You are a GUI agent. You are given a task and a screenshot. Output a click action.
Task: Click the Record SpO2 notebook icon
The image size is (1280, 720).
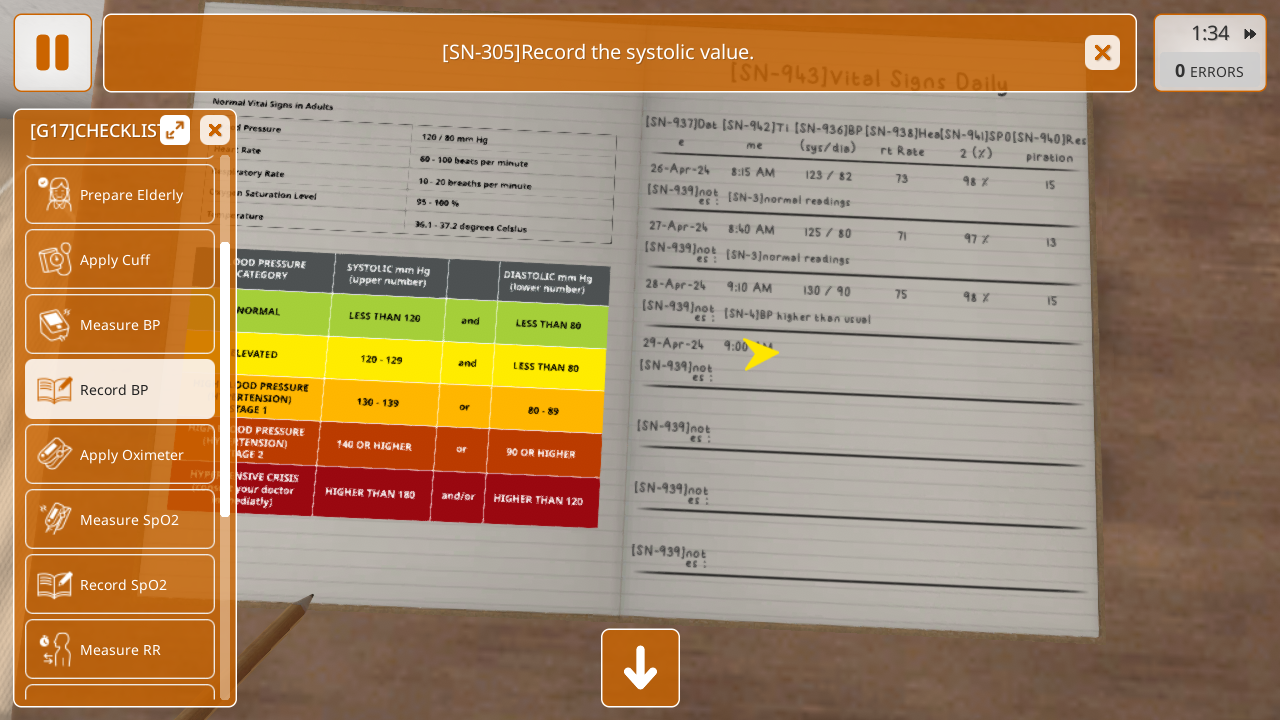[x=55, y=585]
